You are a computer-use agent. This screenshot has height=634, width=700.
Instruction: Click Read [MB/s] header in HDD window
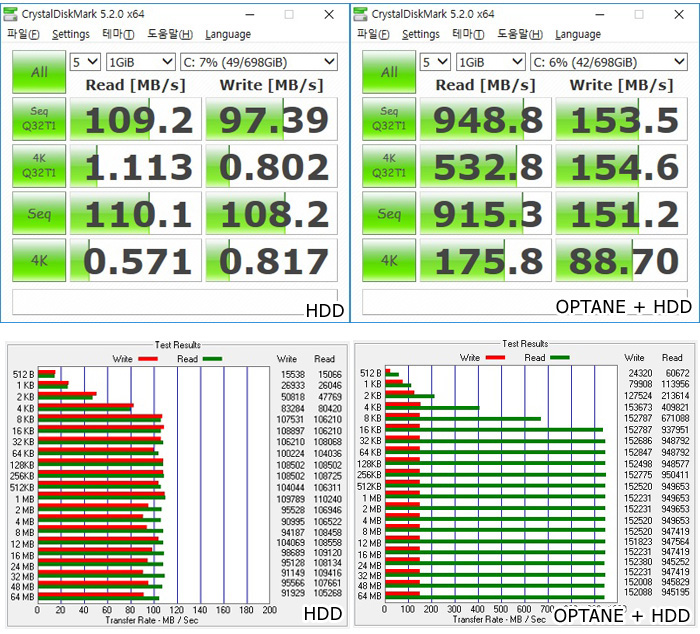135,85
